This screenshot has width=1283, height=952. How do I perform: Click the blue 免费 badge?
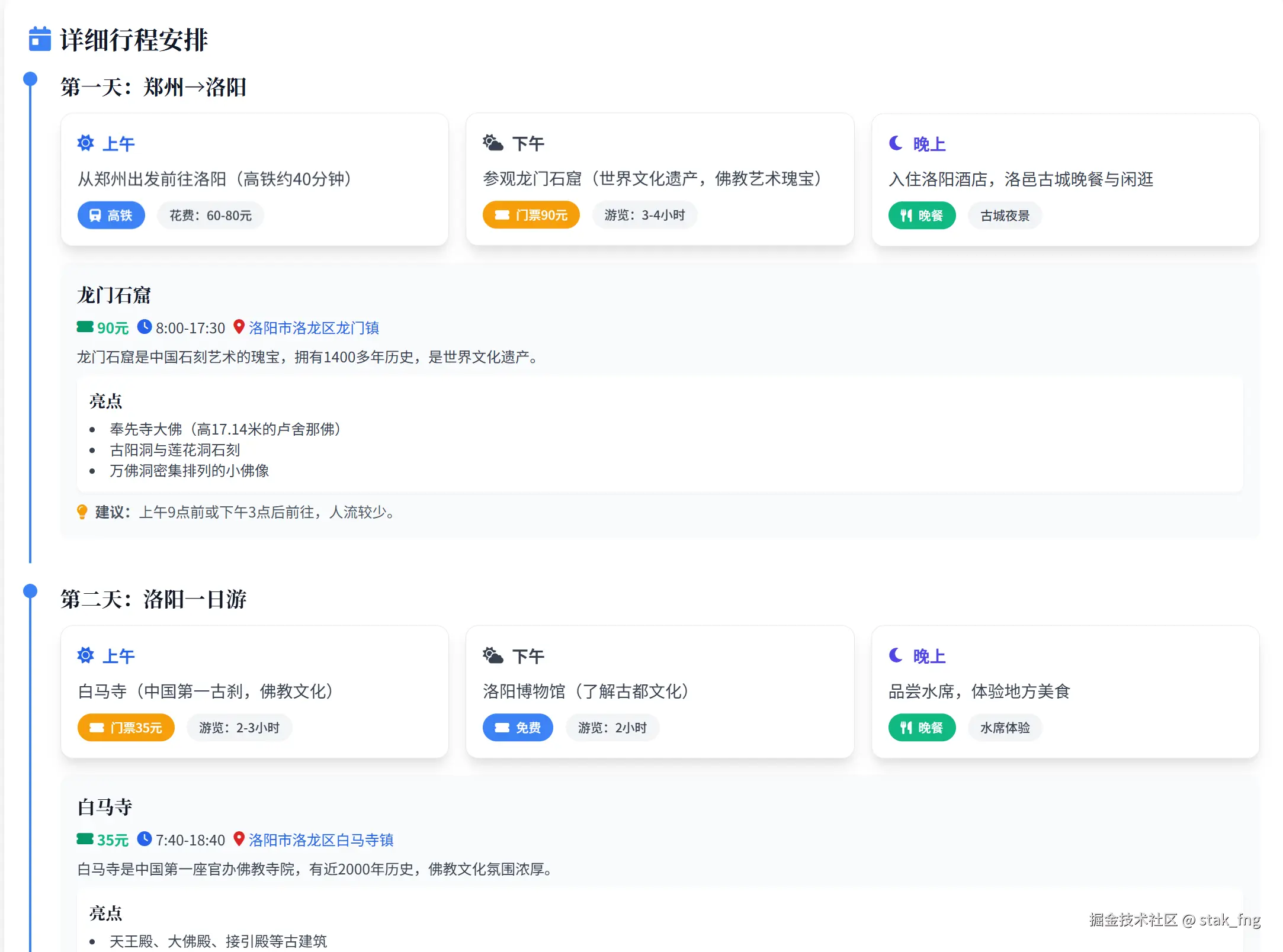tap(518, 728)
